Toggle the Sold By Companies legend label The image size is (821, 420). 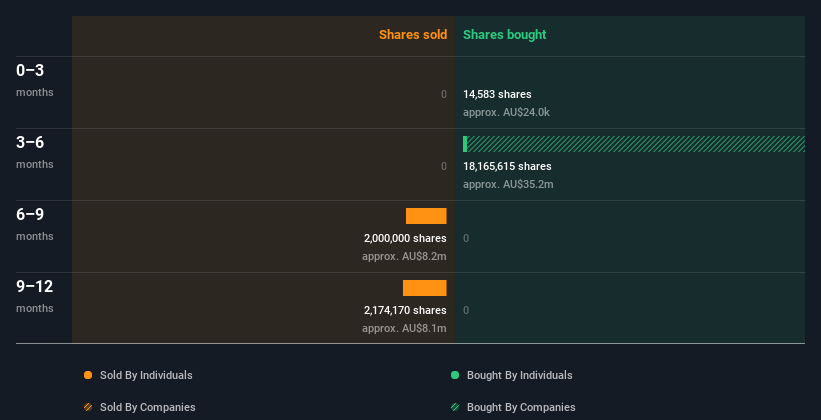click(148, 407)
